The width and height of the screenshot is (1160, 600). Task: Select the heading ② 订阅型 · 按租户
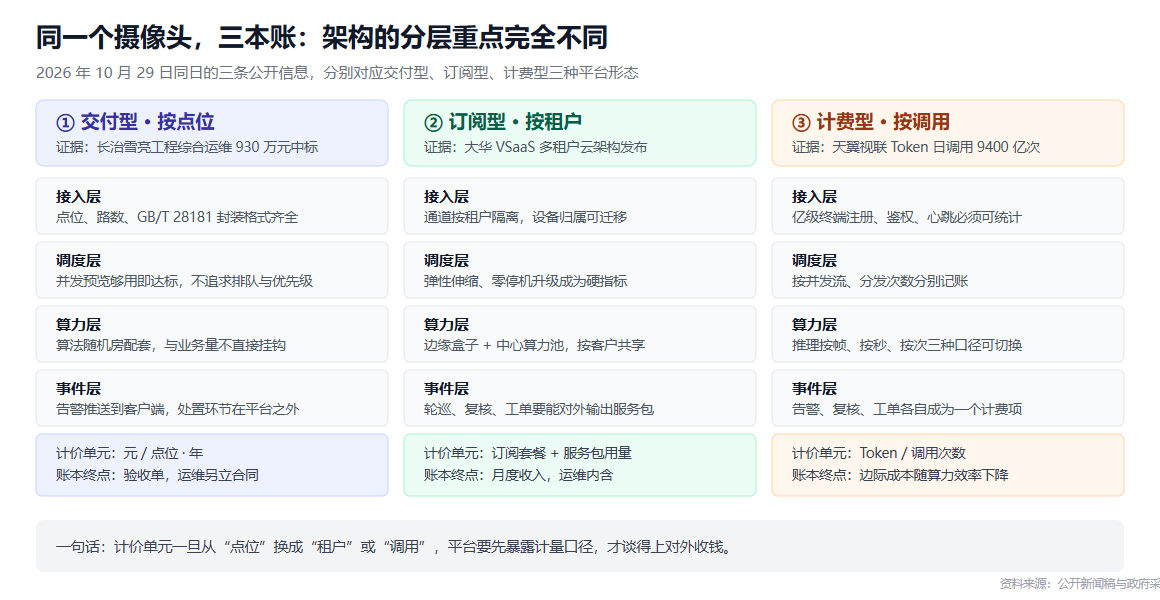[503, 122]
